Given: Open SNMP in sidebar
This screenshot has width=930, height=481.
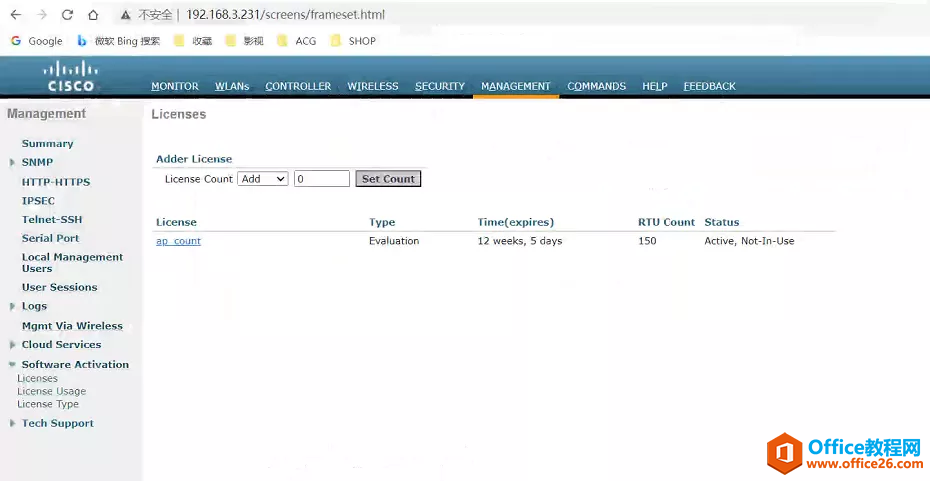Looking at the screenshot, I should 37,162.
